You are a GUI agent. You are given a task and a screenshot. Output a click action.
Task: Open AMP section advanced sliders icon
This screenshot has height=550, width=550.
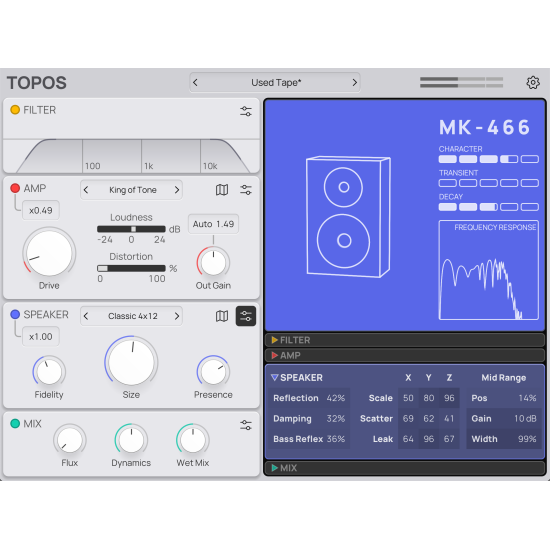pyautogui.click(x=246, y=190)
